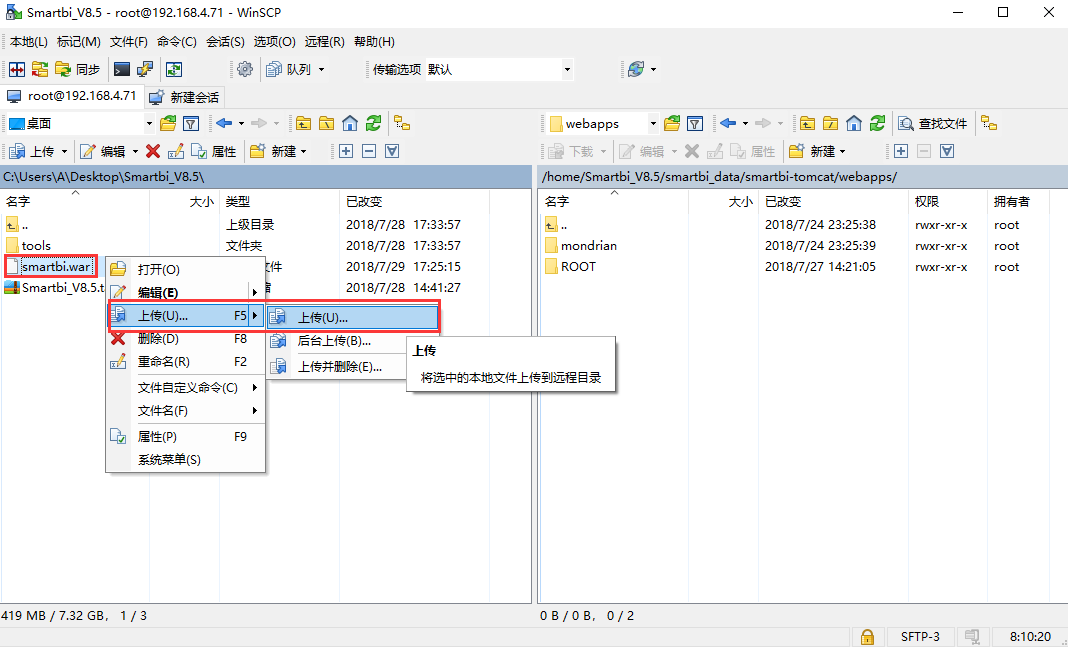Refresh the local panel
Screen dimensions: 1068x647
click(x=373, y=124)
